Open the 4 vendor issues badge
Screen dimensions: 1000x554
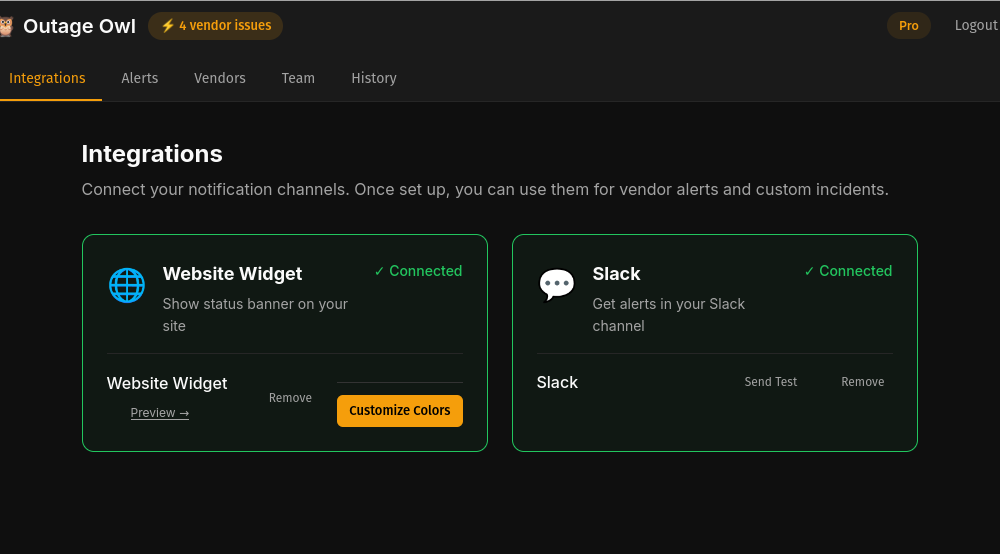(x=215, y=26)
